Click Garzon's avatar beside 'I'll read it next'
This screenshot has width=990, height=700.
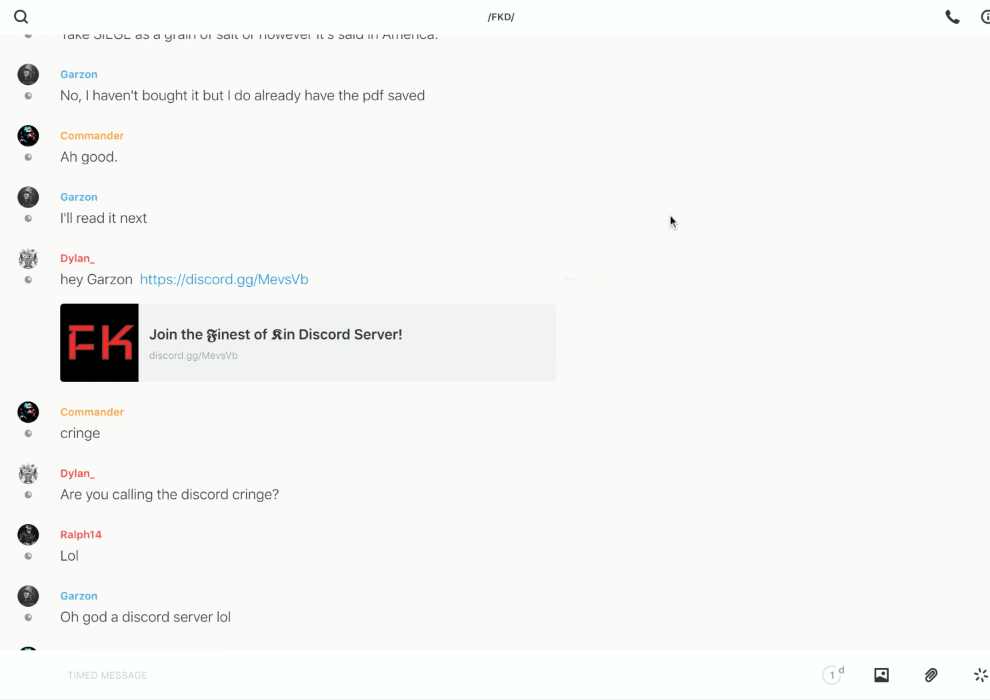coord(28,197)
